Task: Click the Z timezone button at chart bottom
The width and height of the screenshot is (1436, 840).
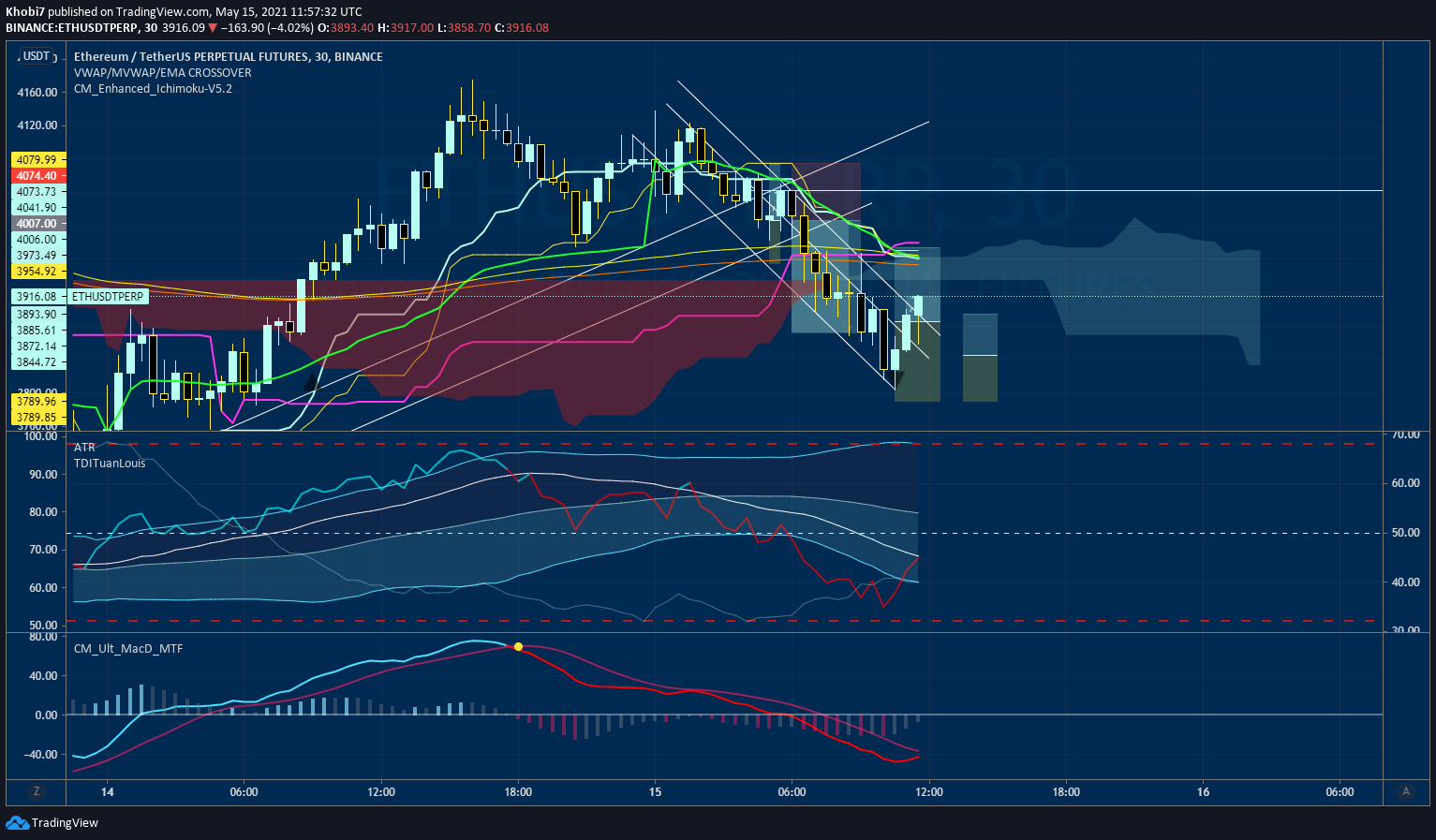Action: 37,791
